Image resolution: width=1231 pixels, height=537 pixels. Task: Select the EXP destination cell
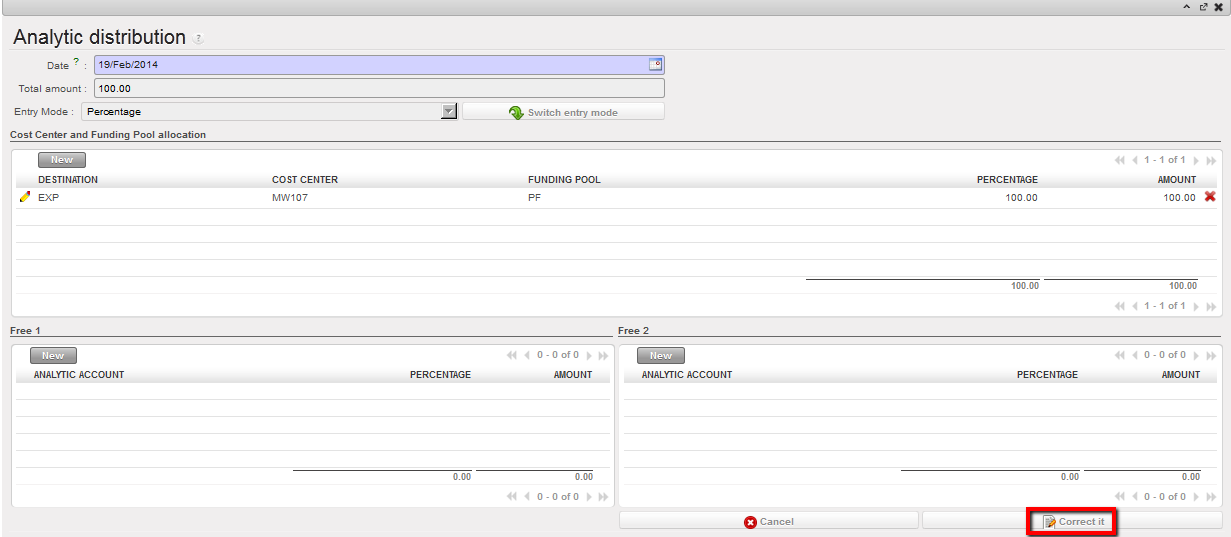click(49, 198)
